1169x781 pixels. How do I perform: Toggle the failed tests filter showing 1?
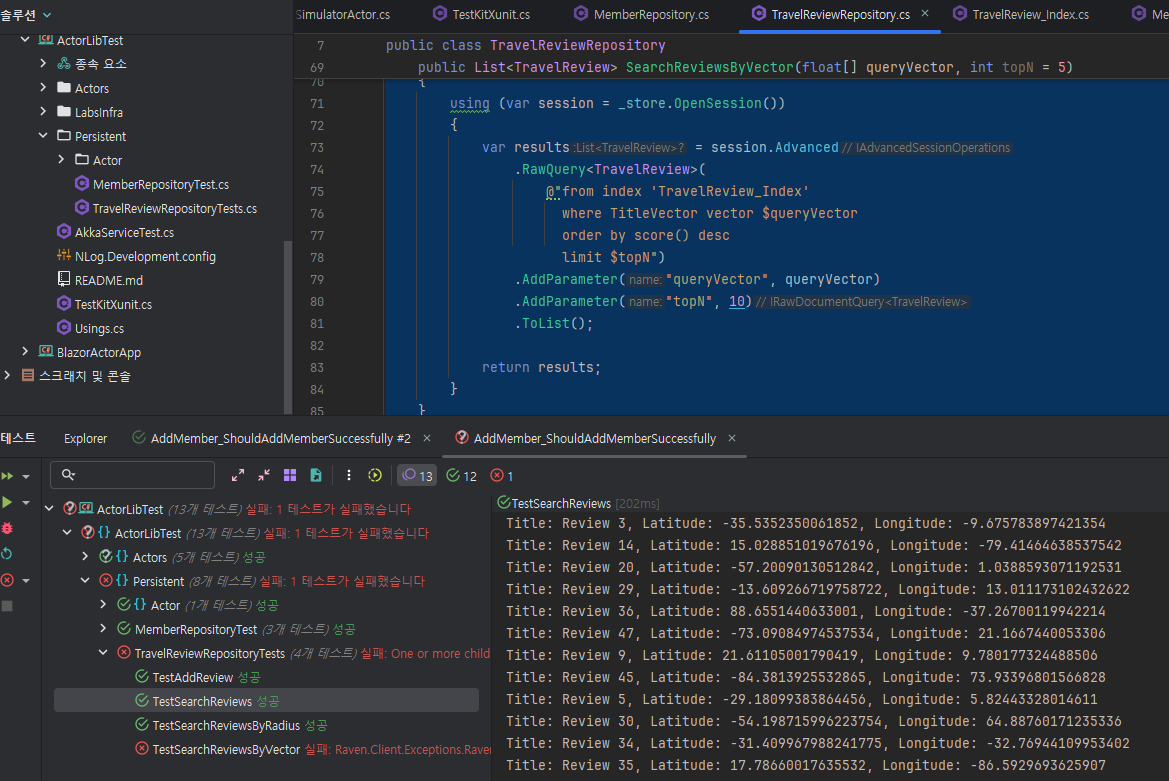(x=502, y=476)
